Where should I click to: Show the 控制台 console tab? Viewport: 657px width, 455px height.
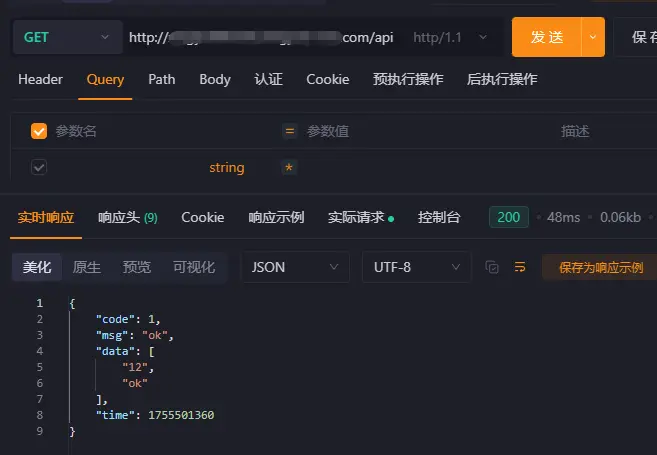coord(439,217)
